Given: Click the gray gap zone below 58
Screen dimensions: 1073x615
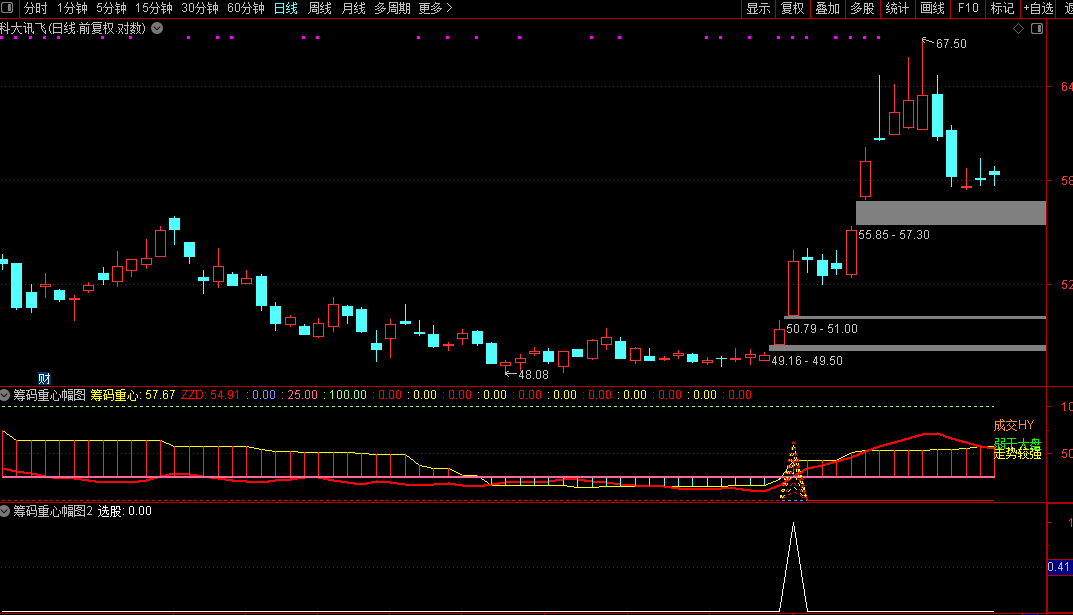Looking at the screenshot, I should pyautogui.click(x=951, y=213).
